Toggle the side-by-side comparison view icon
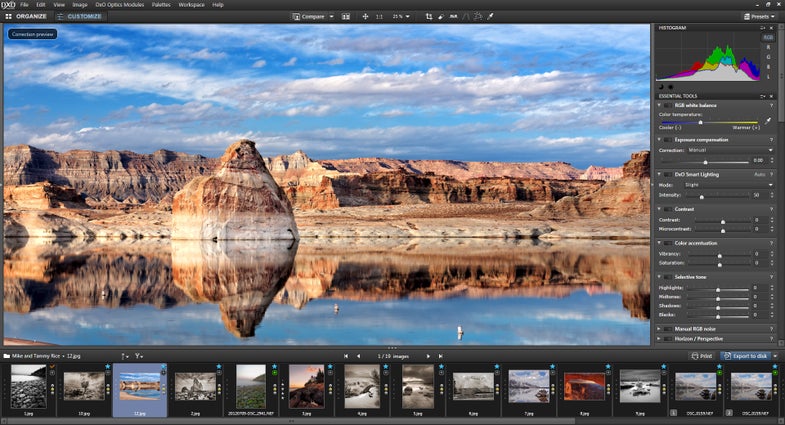This screenshot has width=785, height=425. (346, 16)
